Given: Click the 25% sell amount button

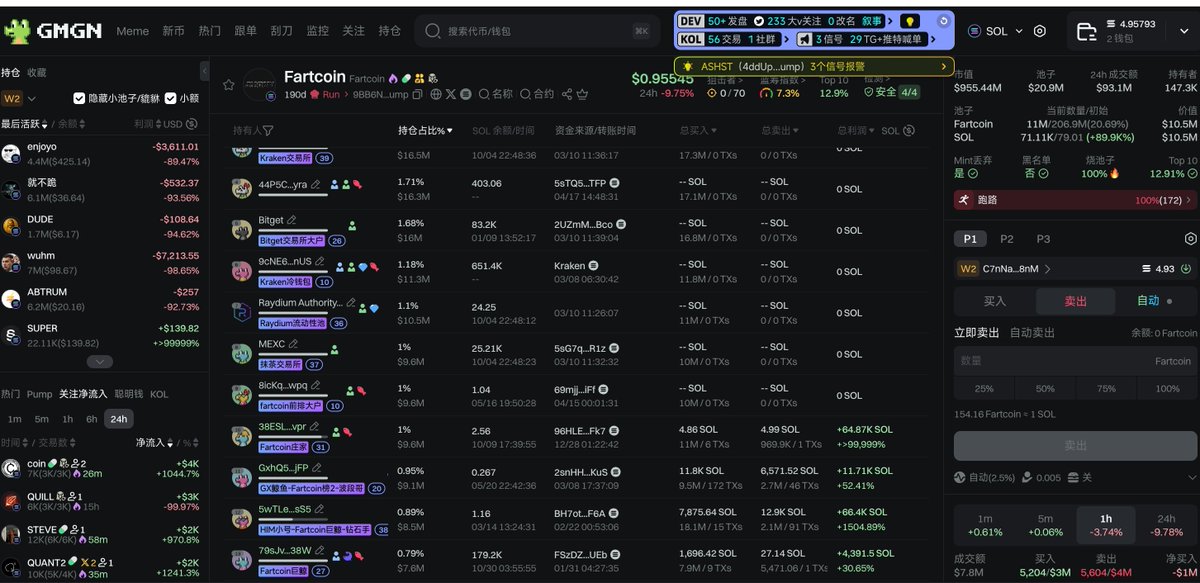Looking at the screenshot, I should (984, 388).
